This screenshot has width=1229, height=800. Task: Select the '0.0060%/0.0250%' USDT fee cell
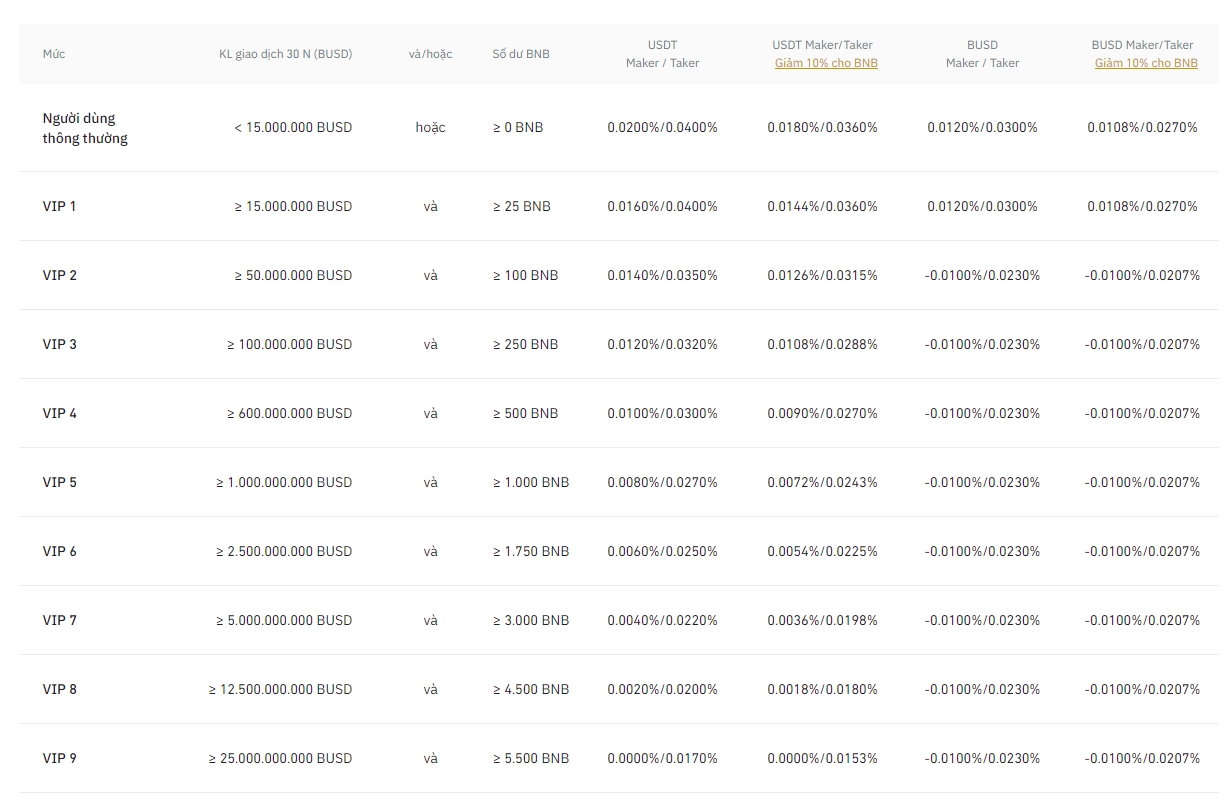tap(662, 551)
